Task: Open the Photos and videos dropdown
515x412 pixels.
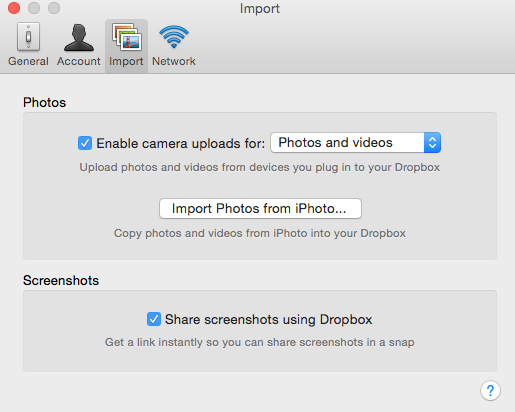Action: pos(355,143)
